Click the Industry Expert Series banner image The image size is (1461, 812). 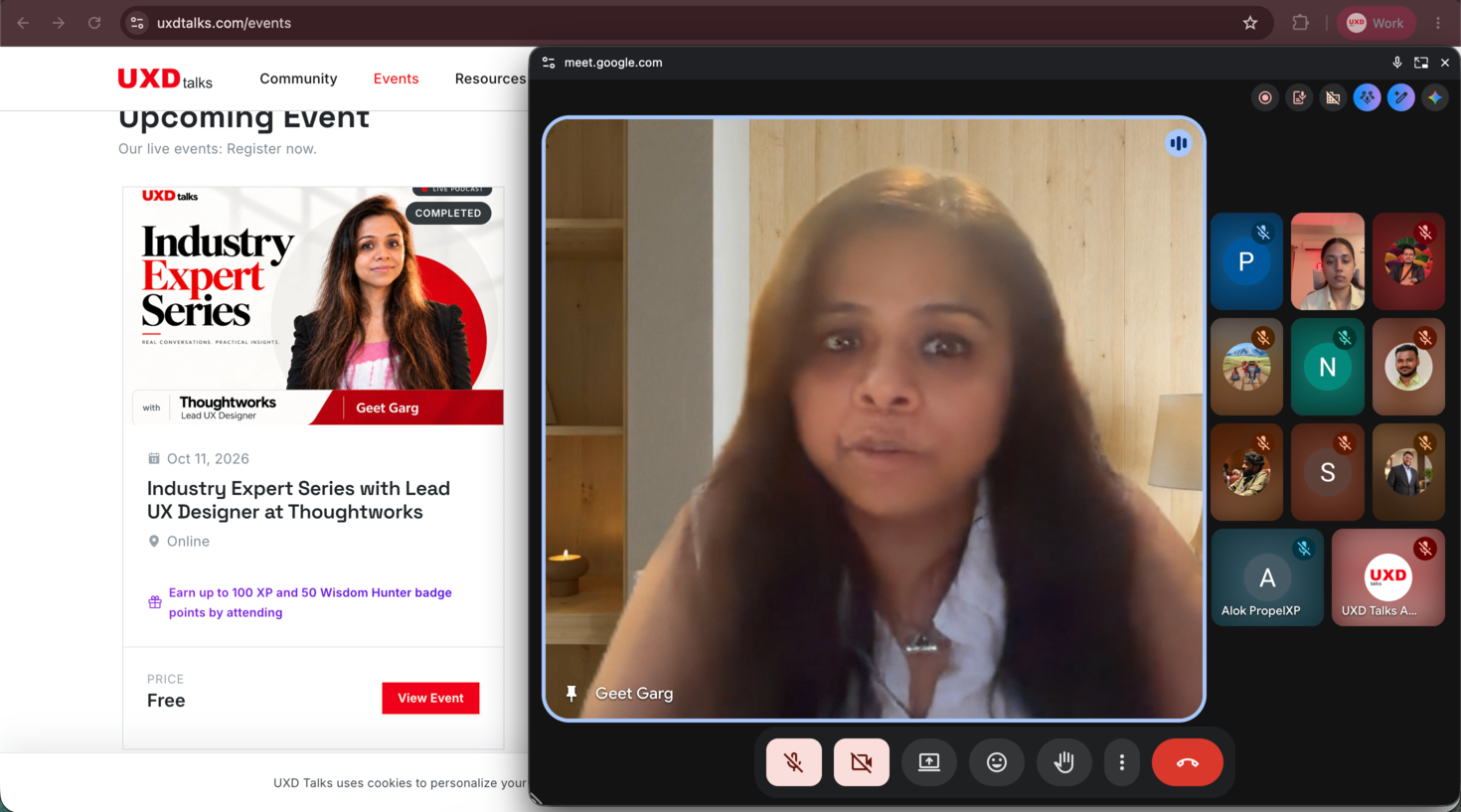click(313, 306)
